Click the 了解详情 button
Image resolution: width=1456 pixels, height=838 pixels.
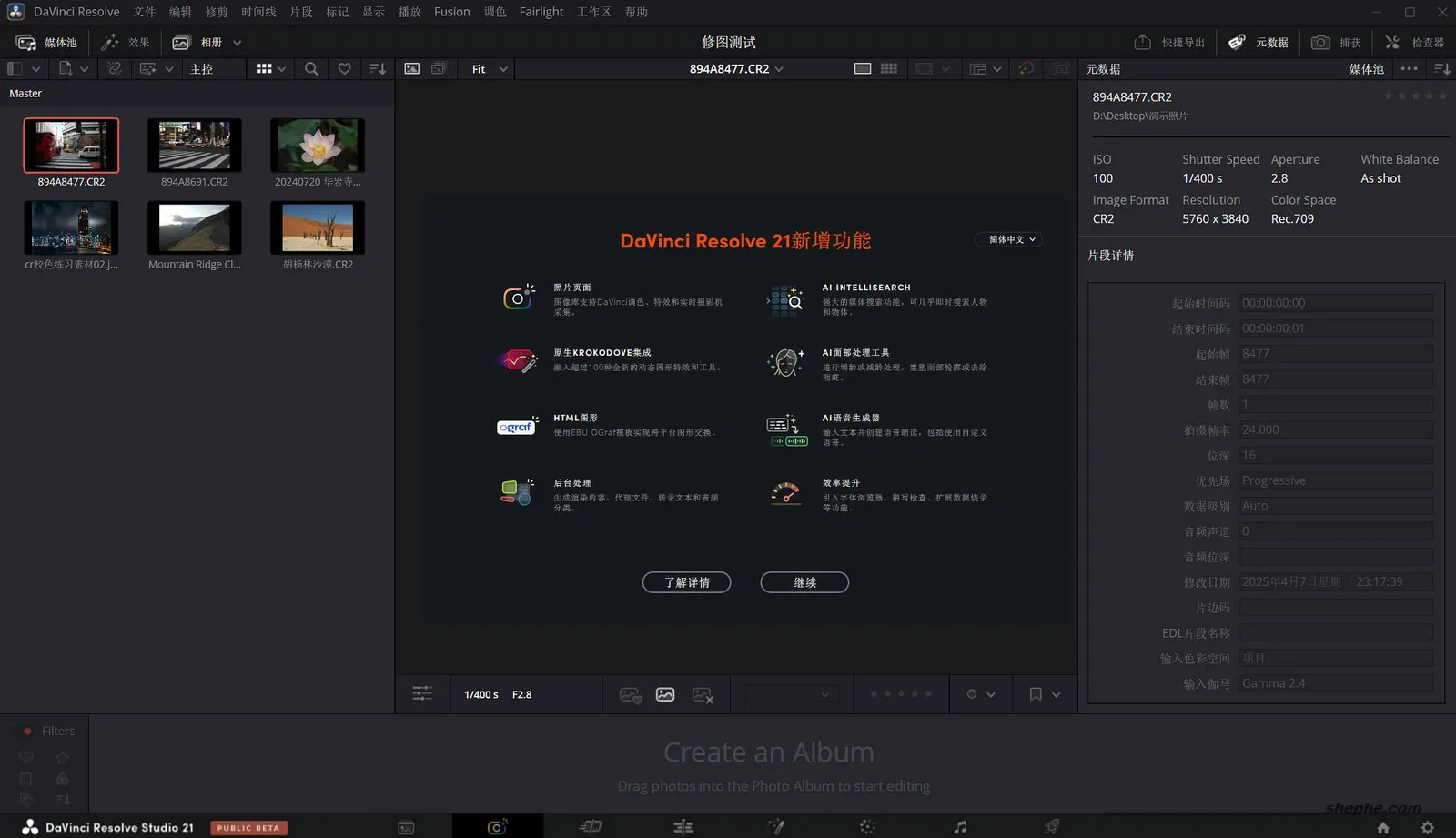click(x=686, y=582)
